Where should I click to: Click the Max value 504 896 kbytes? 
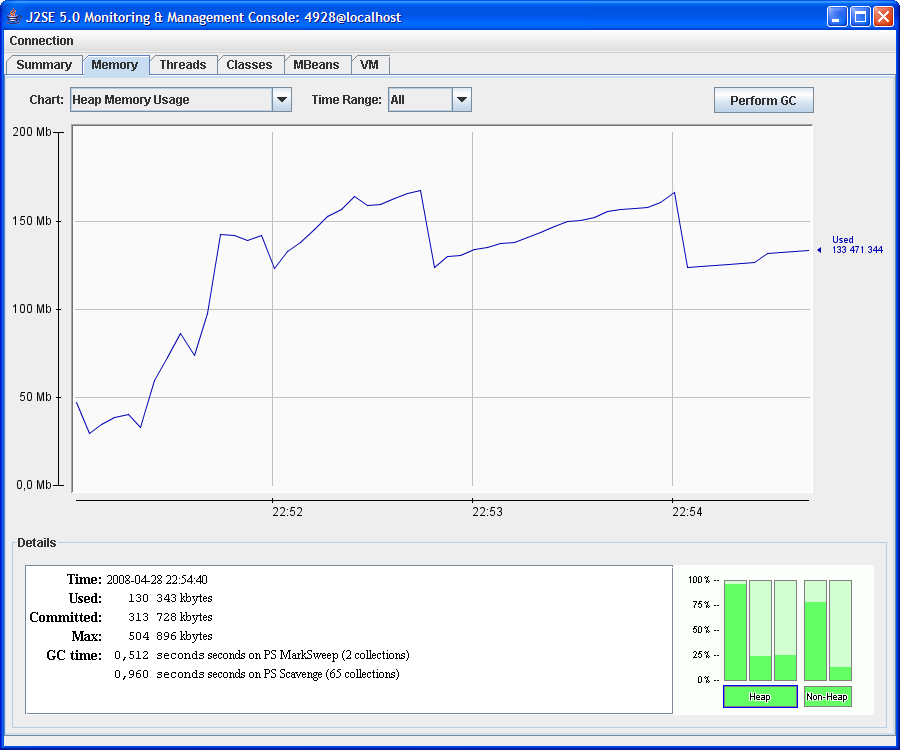tap(170, 636)
